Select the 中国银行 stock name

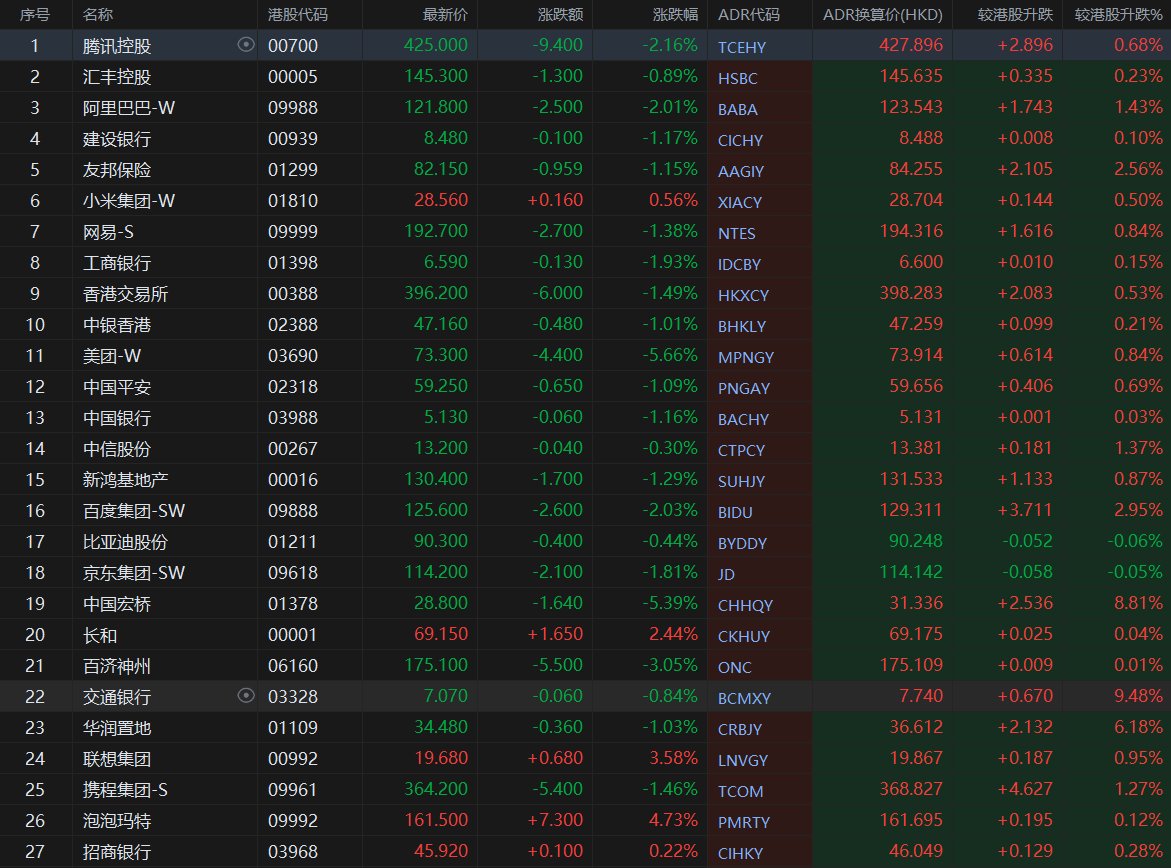(x=117, y=418)
